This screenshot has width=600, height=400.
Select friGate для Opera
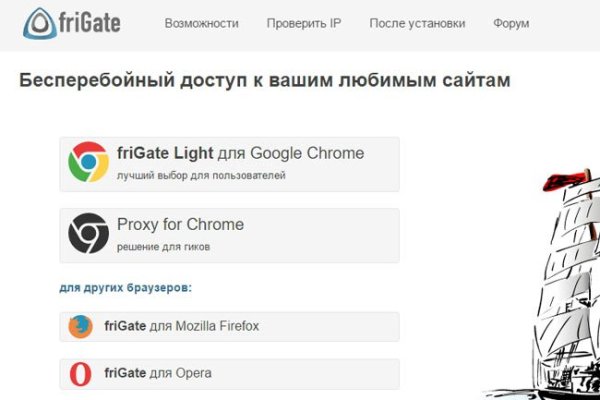[x=157, y=374]
